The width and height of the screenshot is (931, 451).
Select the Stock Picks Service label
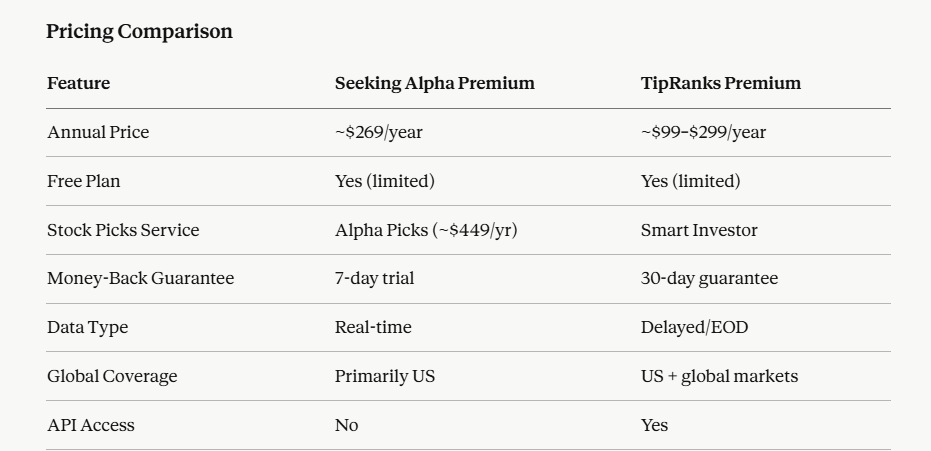(123, 230)
